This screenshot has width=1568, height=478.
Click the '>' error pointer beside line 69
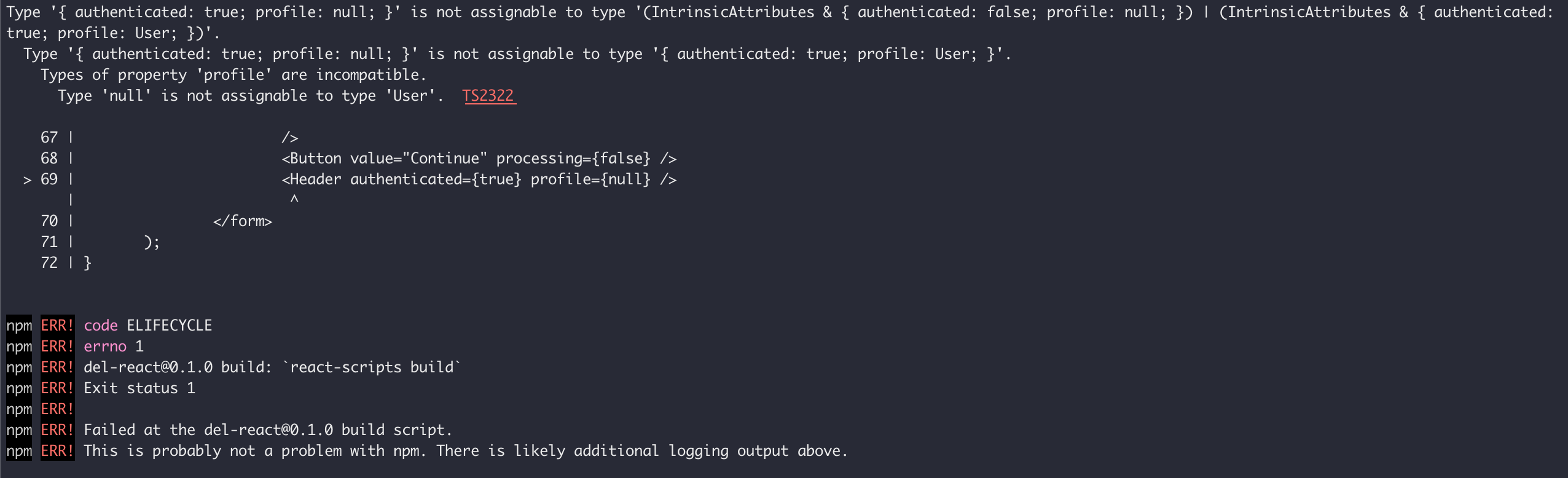[27, 180]
